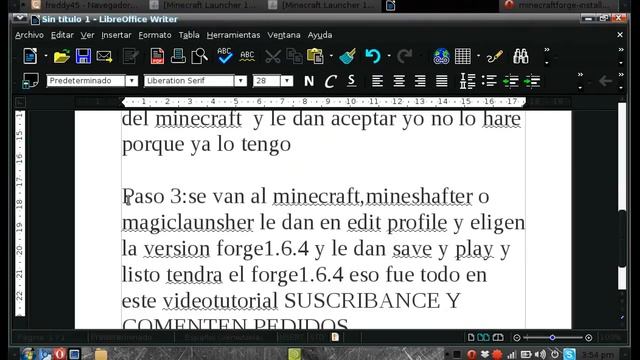The height and width of the screenshot is (360, 640).
Task: Open the Herramientas menu
Action: tap(233, 35)
